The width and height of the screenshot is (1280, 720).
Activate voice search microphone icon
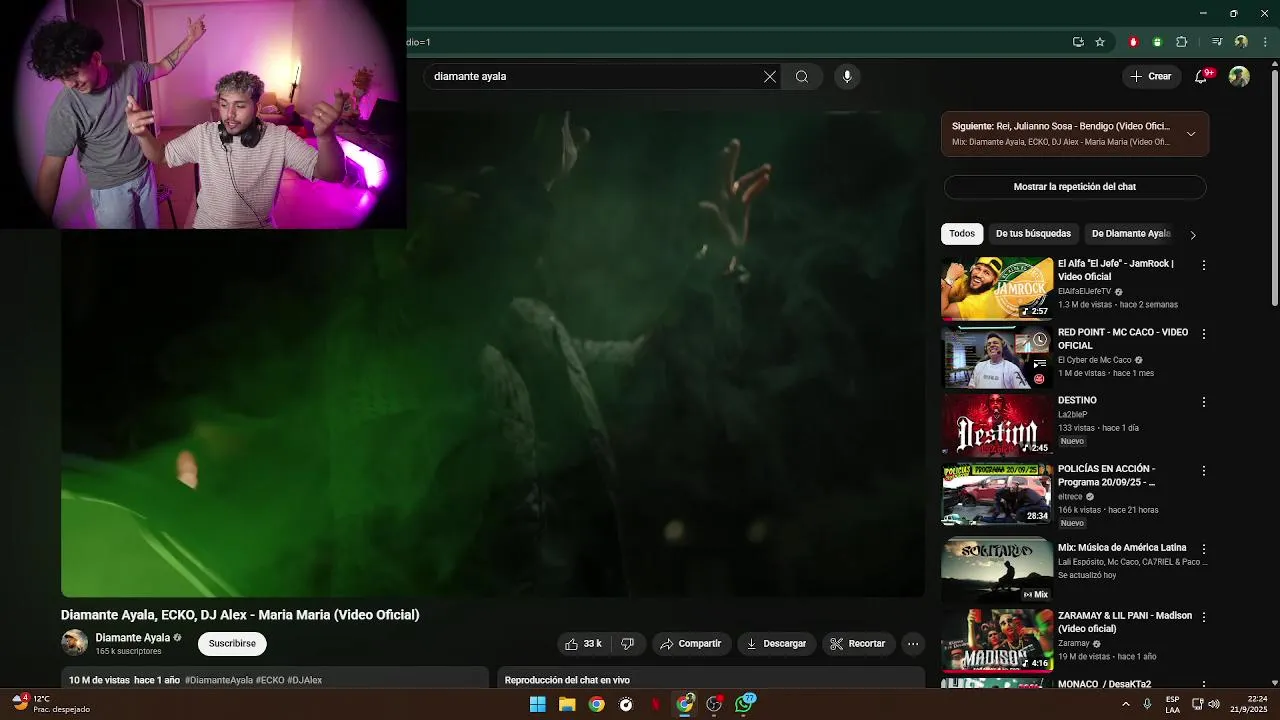pos(847,76)
